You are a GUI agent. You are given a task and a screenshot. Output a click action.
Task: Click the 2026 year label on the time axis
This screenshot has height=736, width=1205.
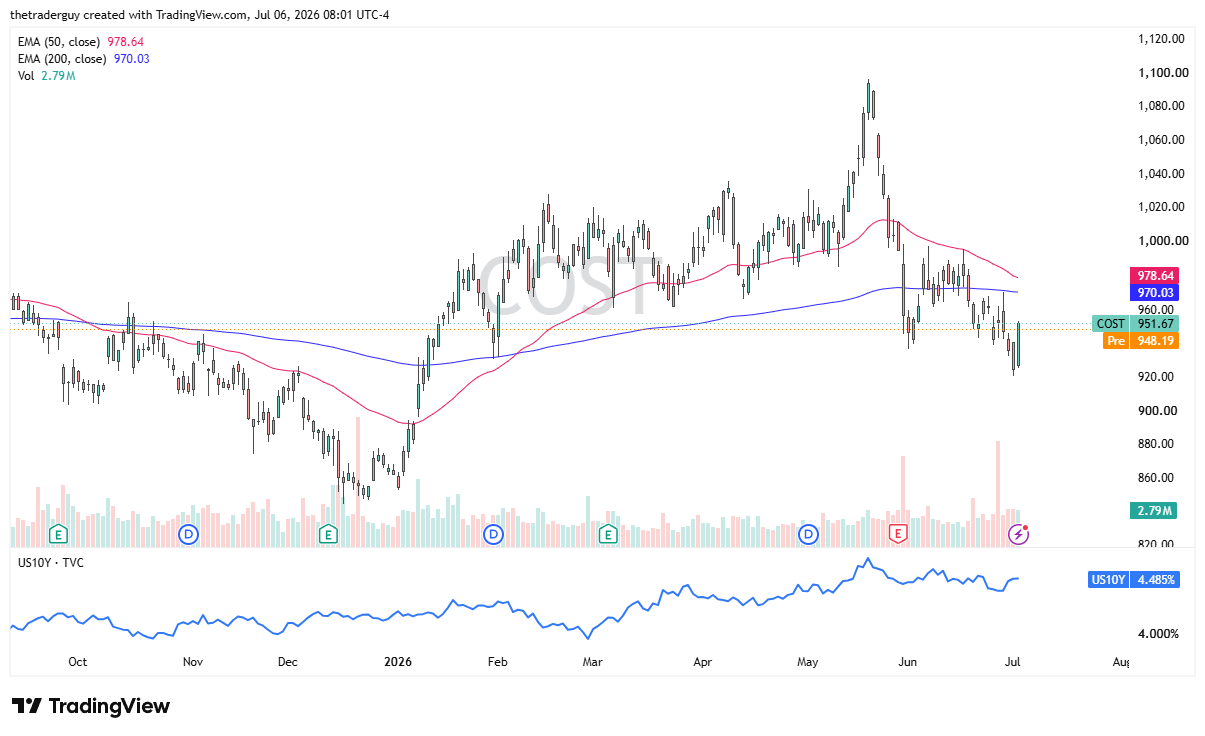tap(398, 662)
